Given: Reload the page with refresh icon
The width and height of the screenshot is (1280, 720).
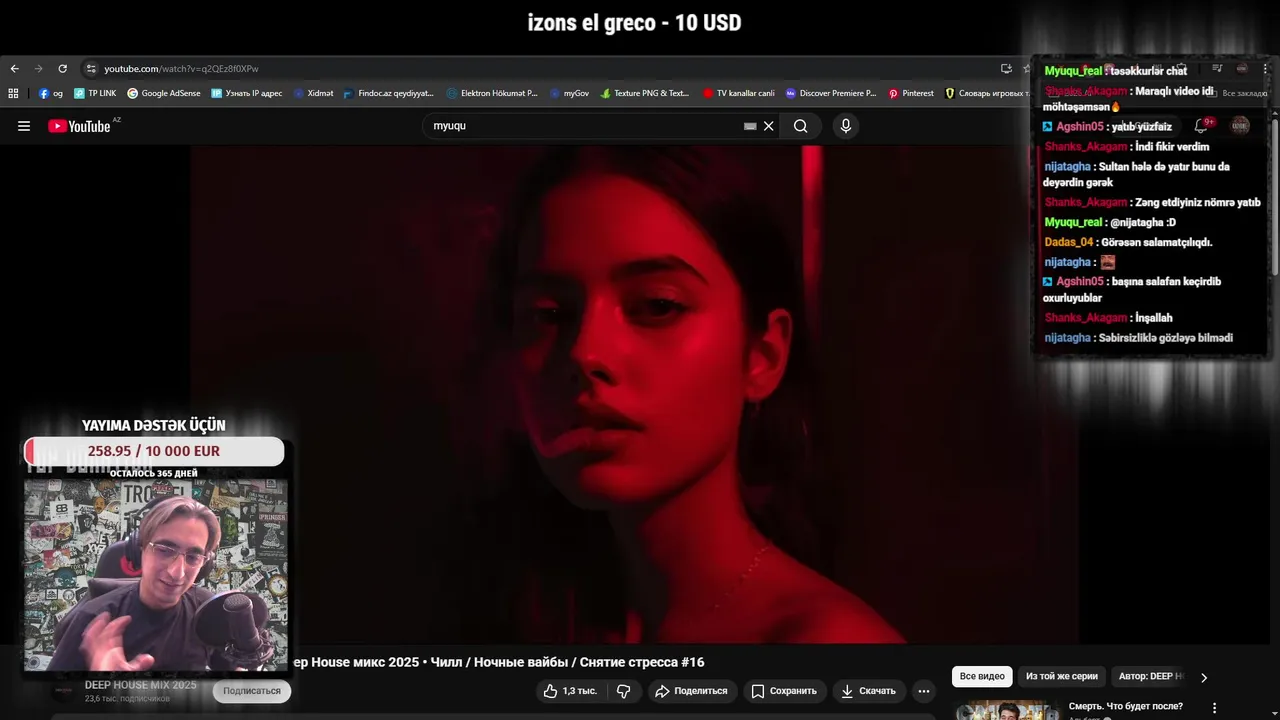Looking at the screenshot, I should 62,69.
